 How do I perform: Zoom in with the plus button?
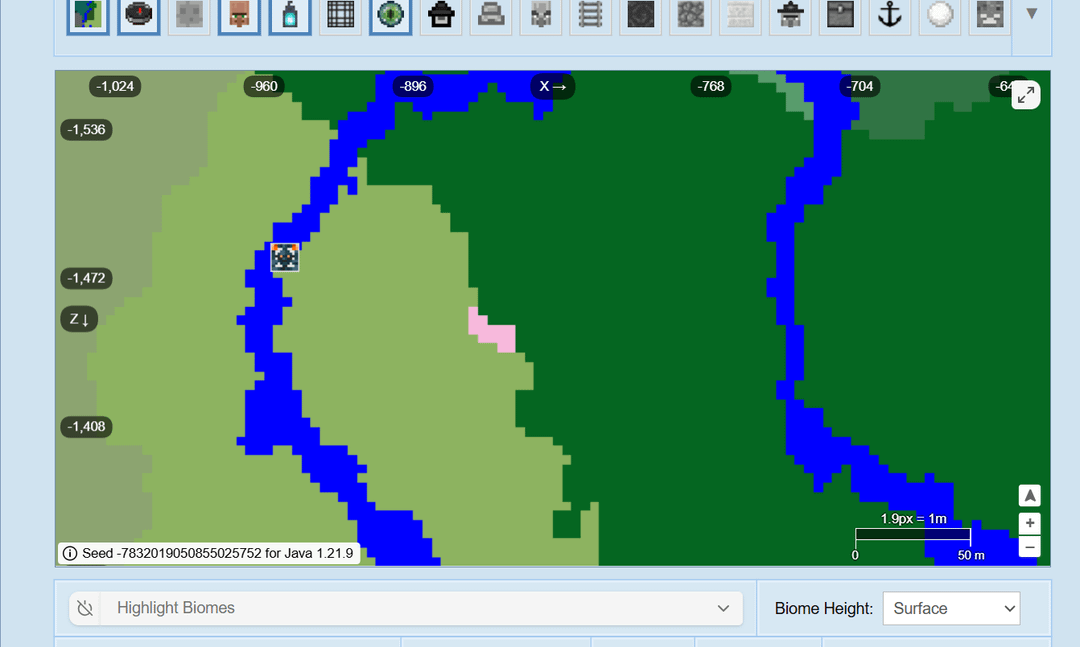point(1030,523)
